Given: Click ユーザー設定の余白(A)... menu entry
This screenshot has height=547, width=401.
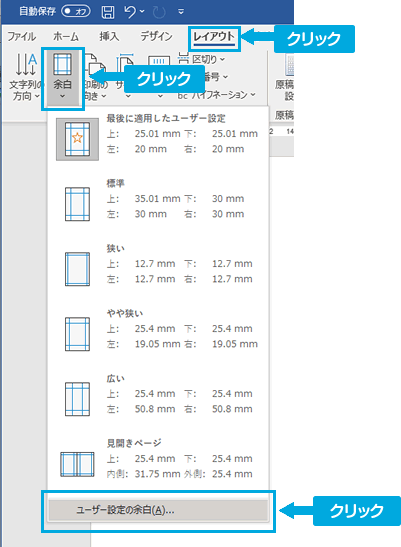Looking at the screenshot, I should pos(158,510).
